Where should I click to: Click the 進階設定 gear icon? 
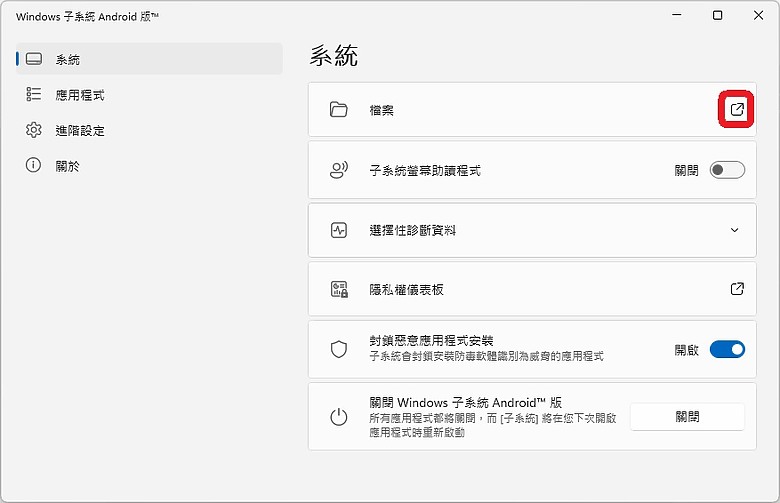pyautogui.click(x=33, y=130)
